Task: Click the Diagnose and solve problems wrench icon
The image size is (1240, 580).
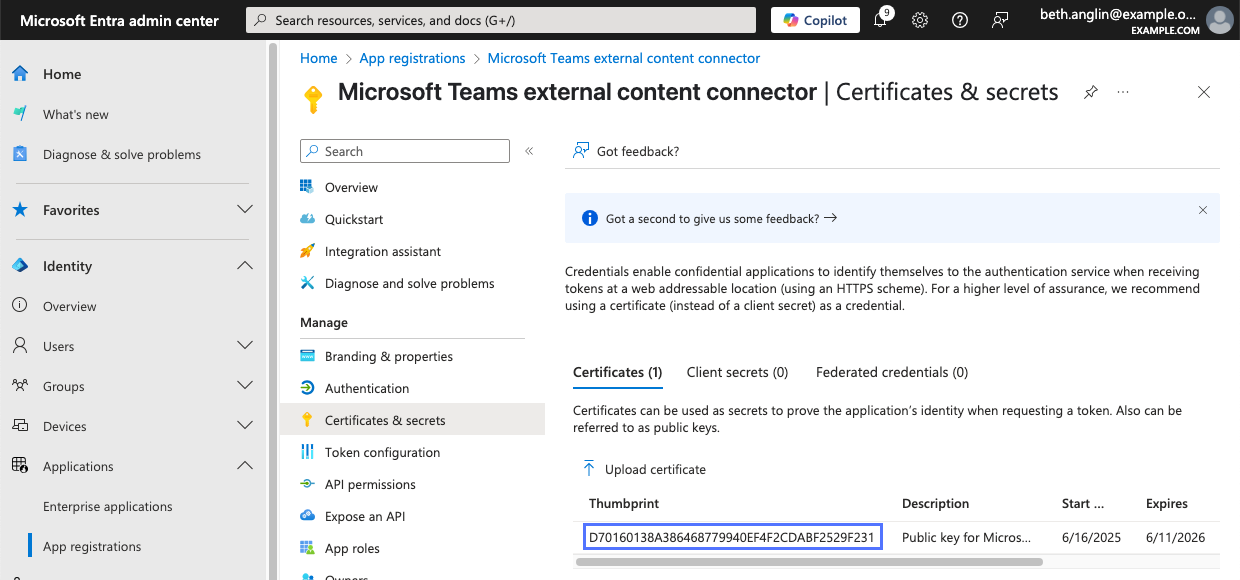Action: pyautogui.click(x=307, y=283)
